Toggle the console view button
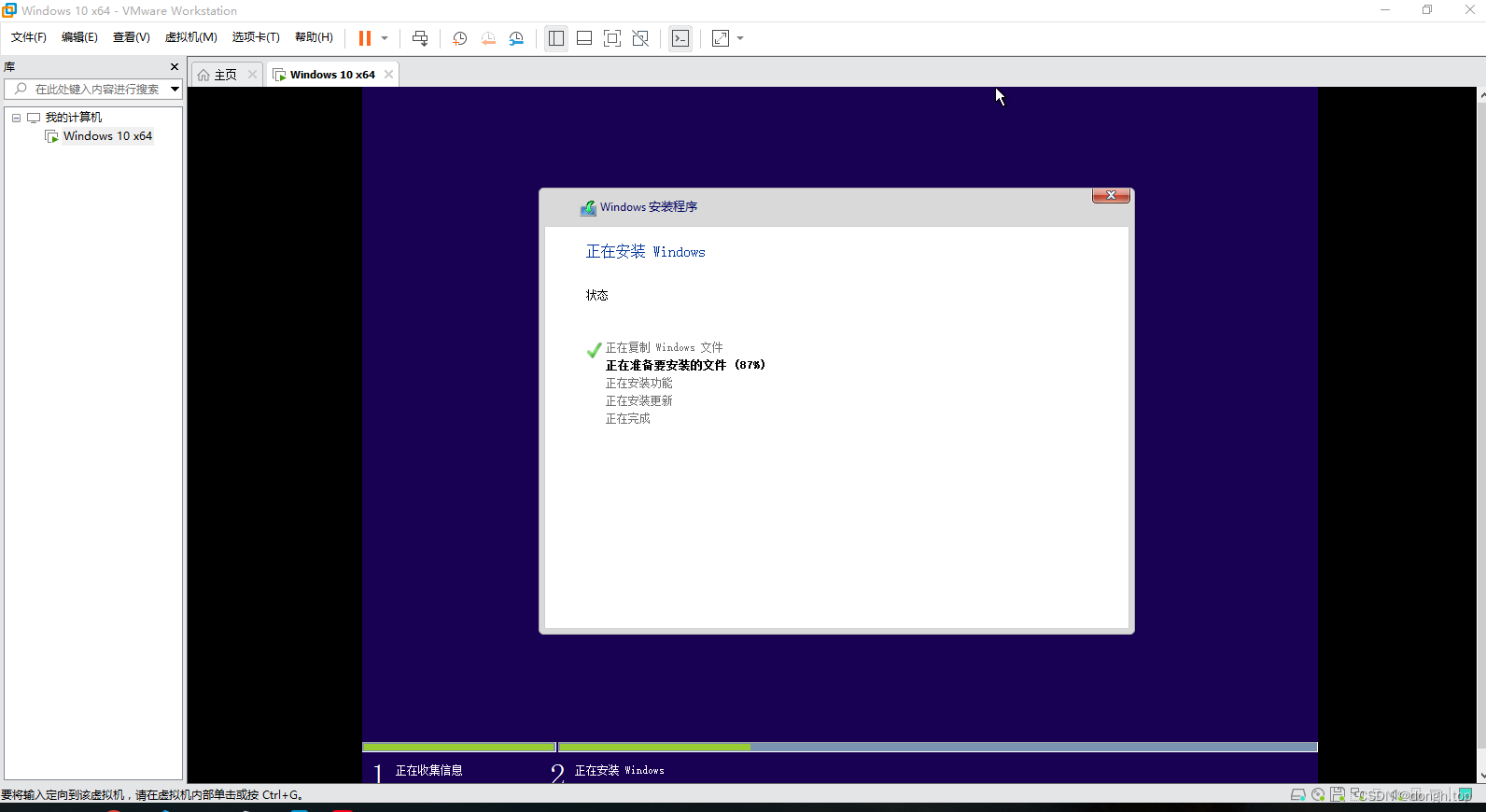Viewport: 1486px width, 812px height. [680, 38]
